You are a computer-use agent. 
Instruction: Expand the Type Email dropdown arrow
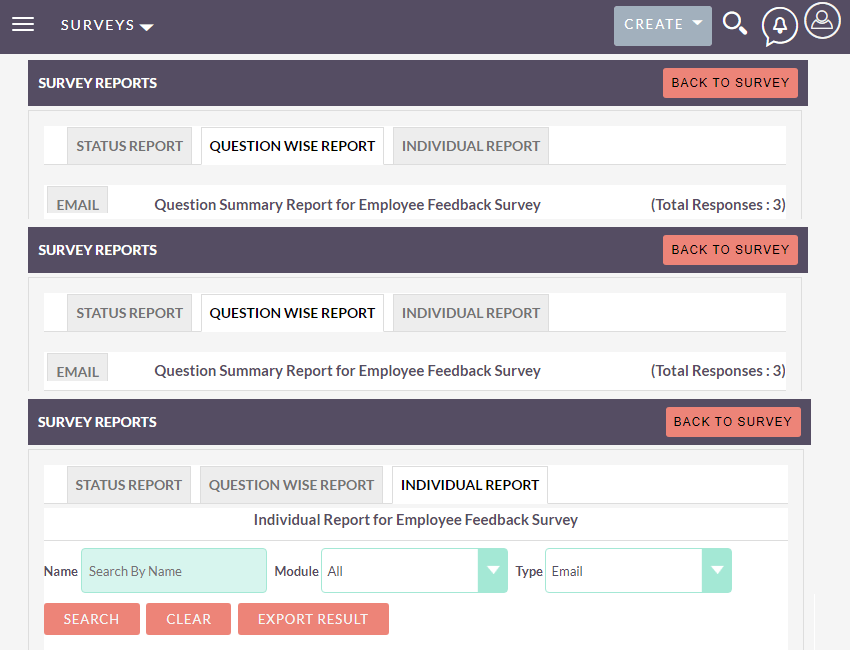coord(717,570)
